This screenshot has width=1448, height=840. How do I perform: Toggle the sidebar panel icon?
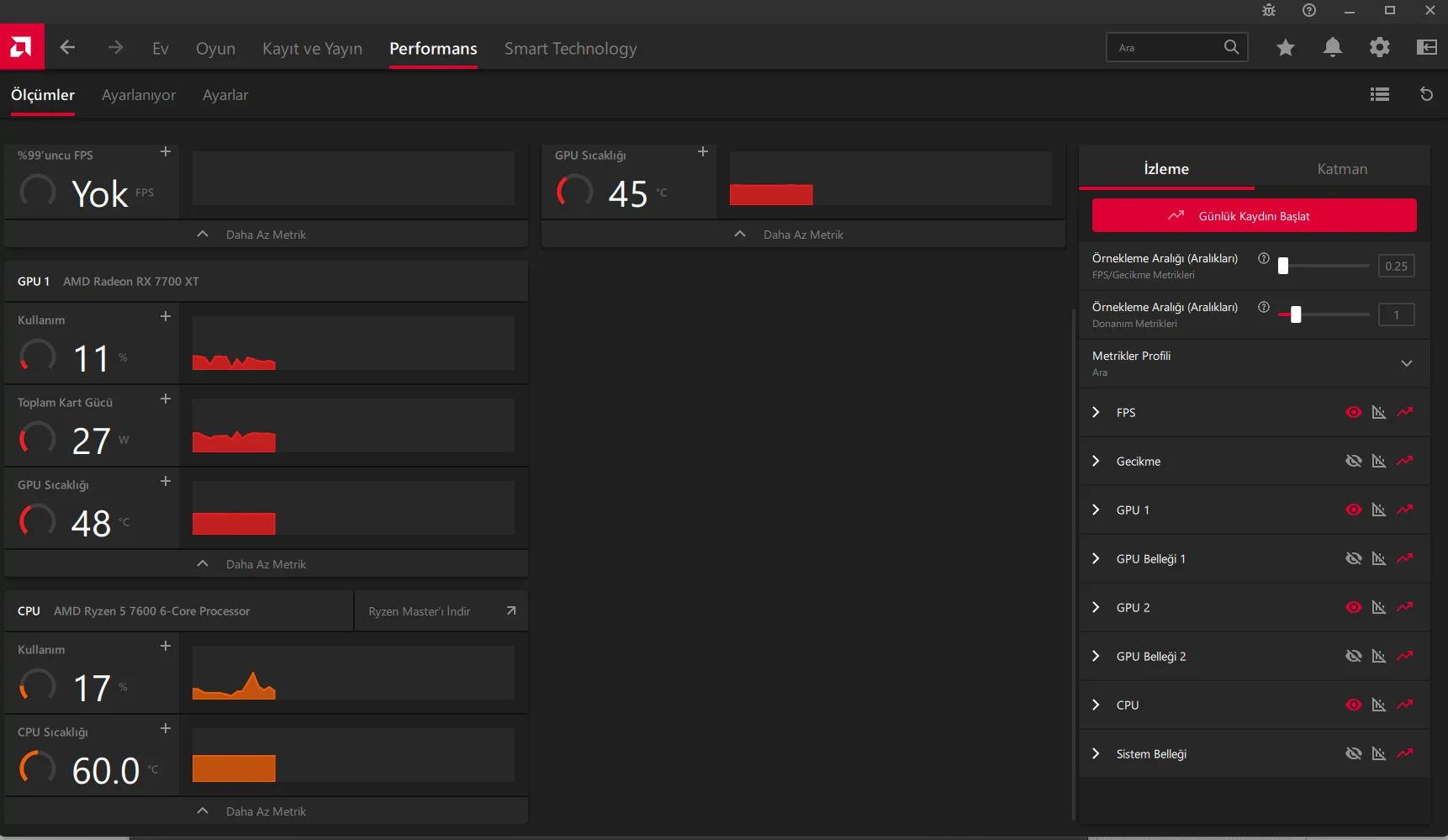tap(1427, 48)
